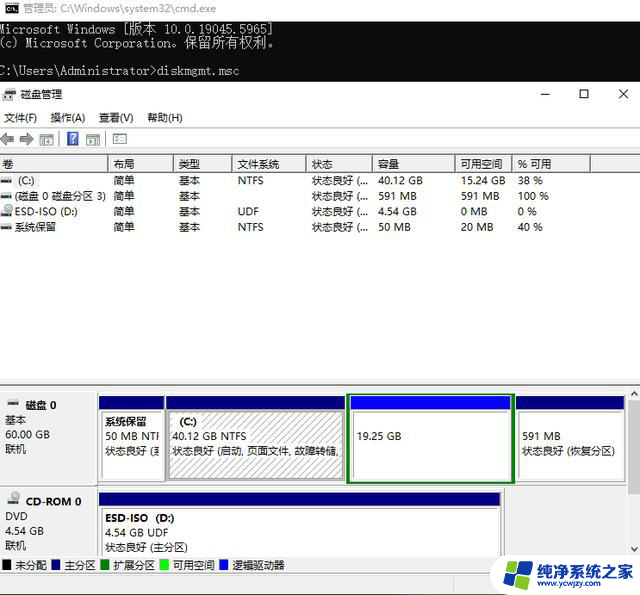Sort by the 布局 column header
The width and height of the screenshot is (640, 595).
pyautogui.click(x=141, y=164)
